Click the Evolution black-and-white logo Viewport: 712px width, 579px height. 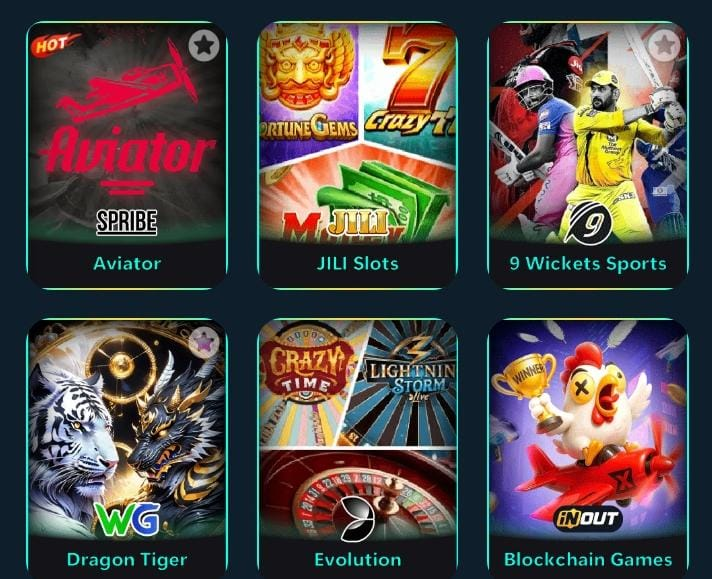point(358,519)
